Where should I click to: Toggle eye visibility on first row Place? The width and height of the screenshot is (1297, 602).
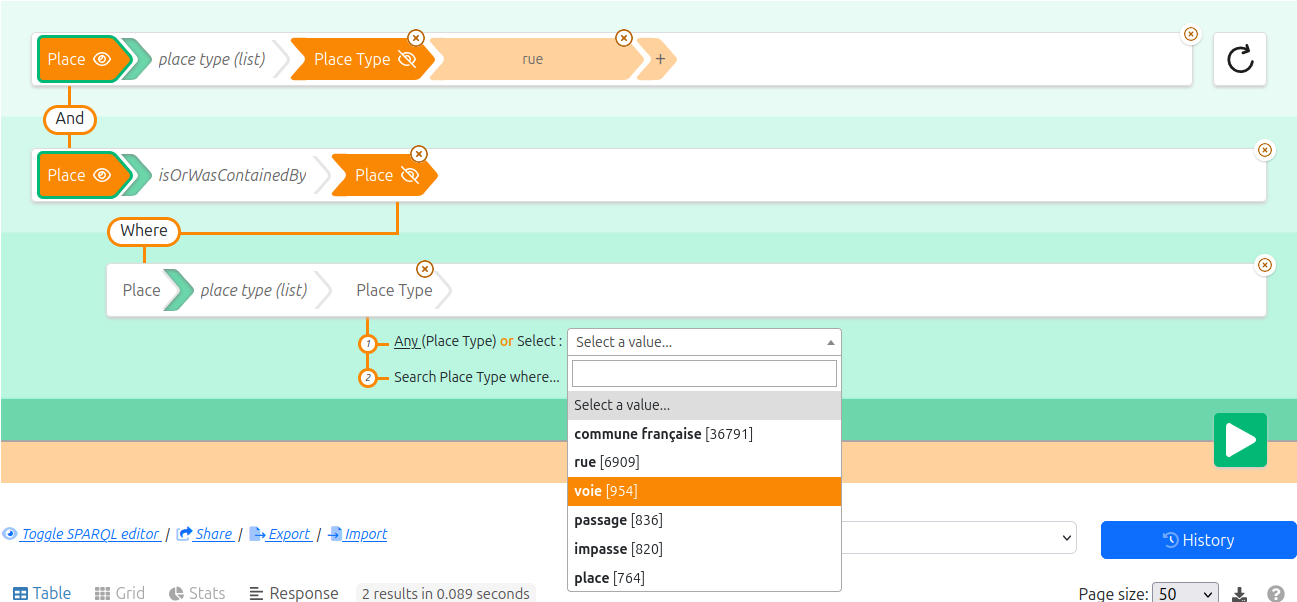pos(101,59)
